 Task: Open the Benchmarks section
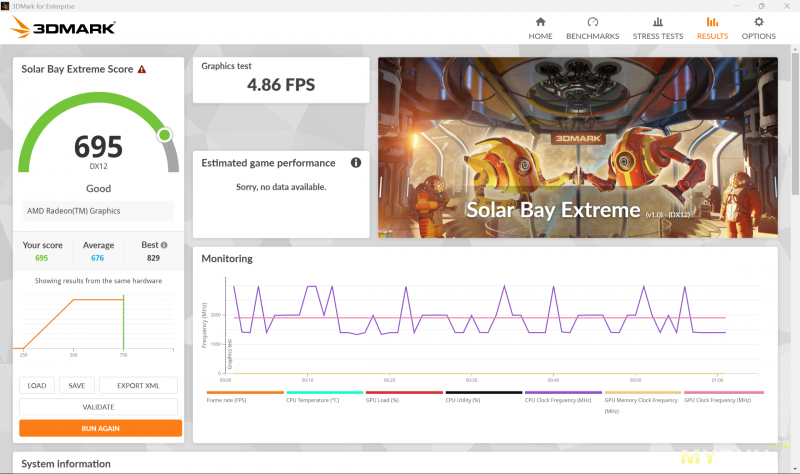coord(592,27)
